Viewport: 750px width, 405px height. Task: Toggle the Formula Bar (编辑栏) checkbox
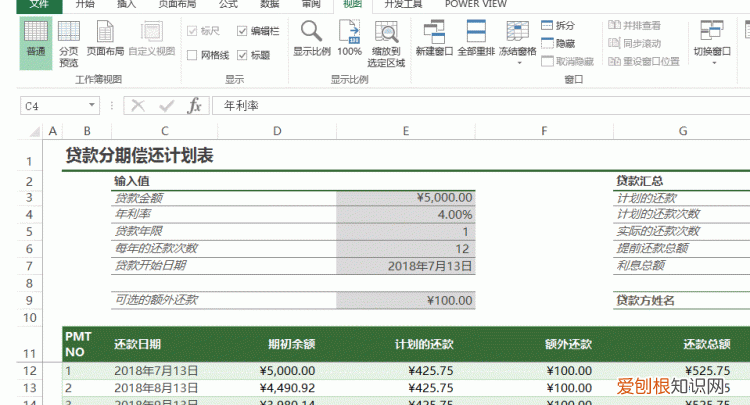point(242,31)
